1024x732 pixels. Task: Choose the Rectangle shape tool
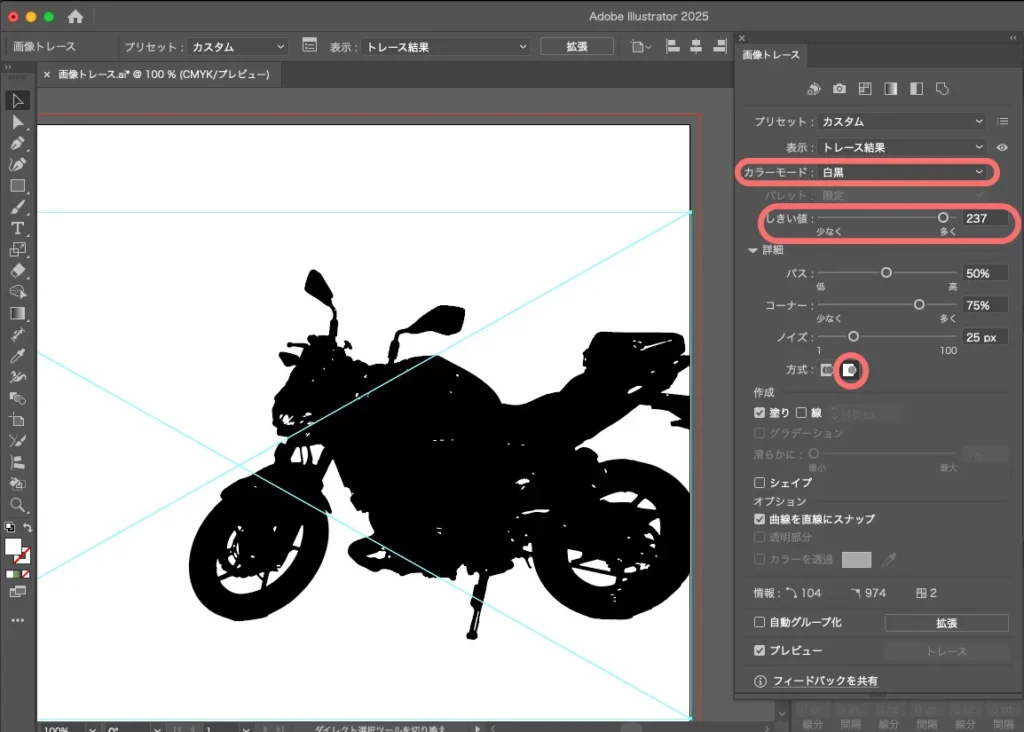17,186
